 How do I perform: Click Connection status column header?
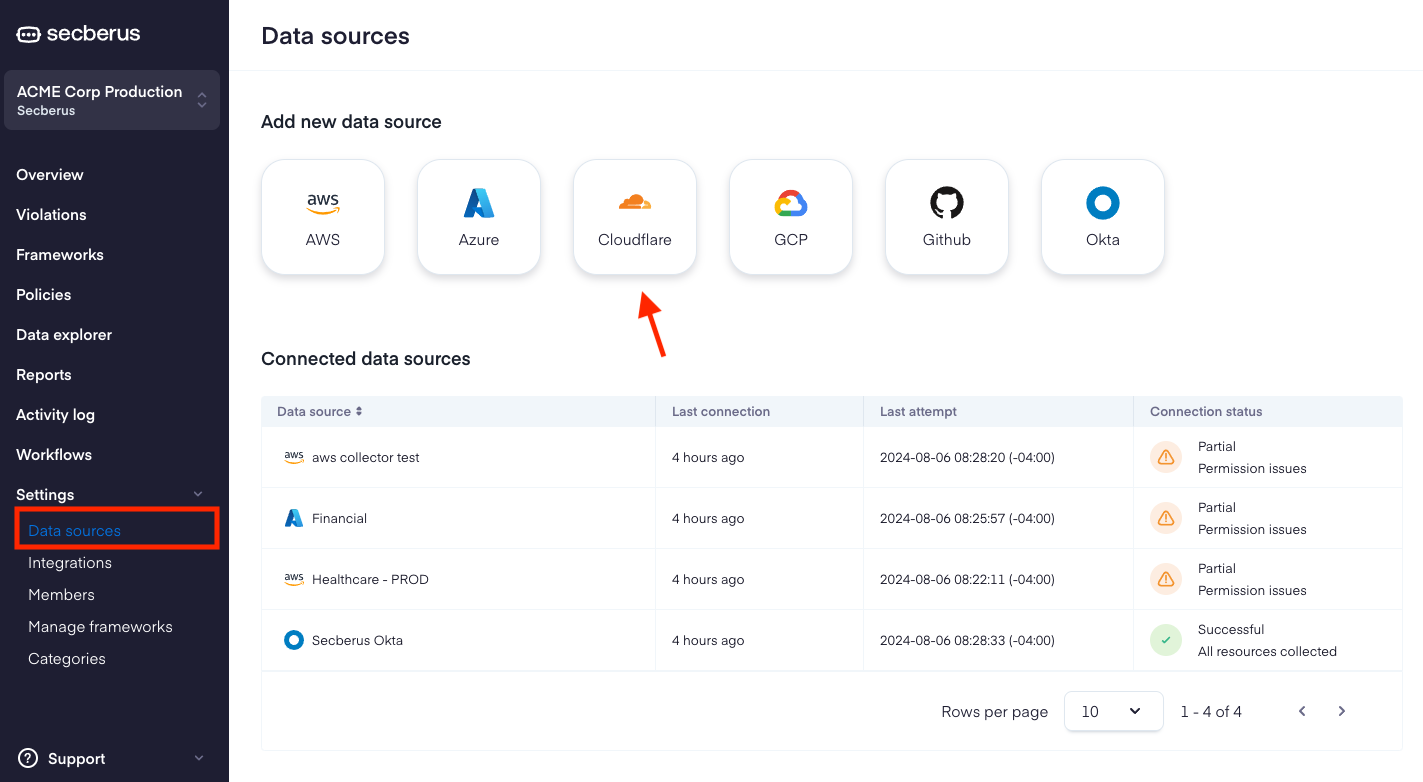point(1206,411)
